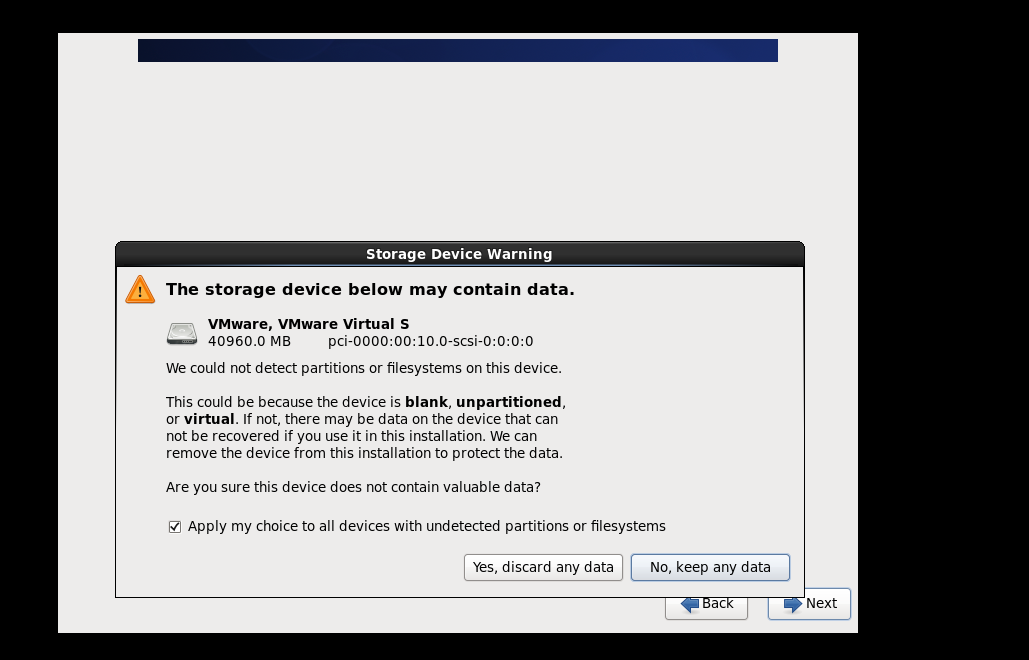Click the pci-0000:00:10.0-scsi-0:0:0:0 path
The image size is (1029, 660).
point(430,341)
